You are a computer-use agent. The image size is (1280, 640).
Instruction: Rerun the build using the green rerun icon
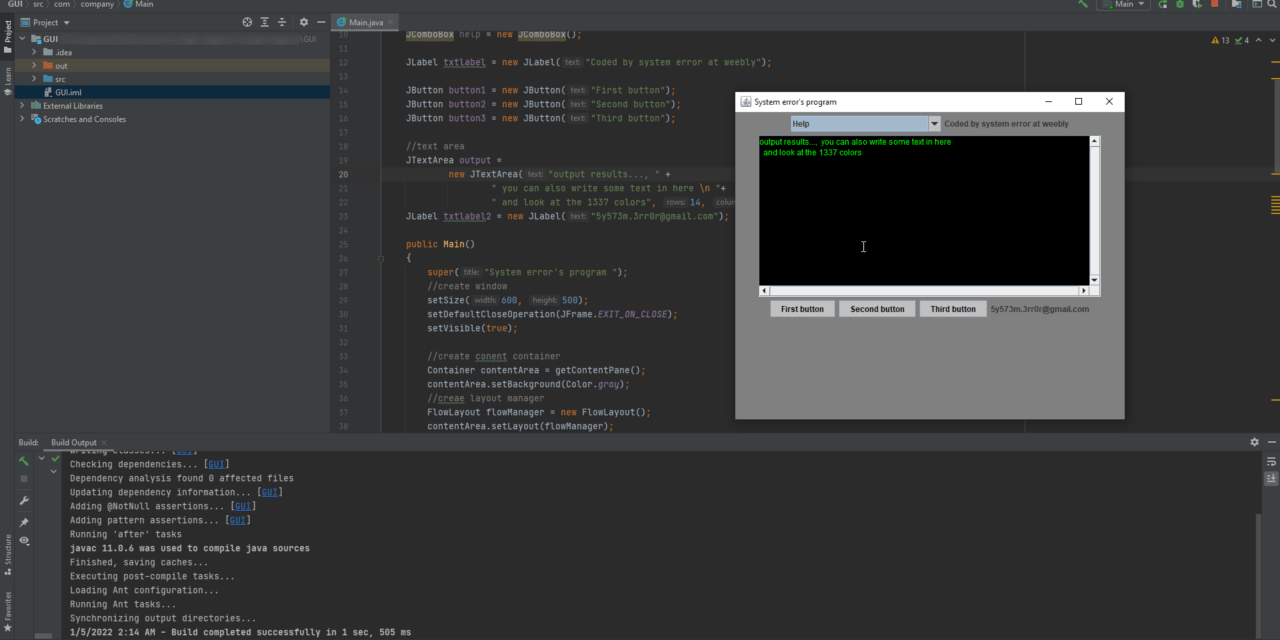[24, 462]
